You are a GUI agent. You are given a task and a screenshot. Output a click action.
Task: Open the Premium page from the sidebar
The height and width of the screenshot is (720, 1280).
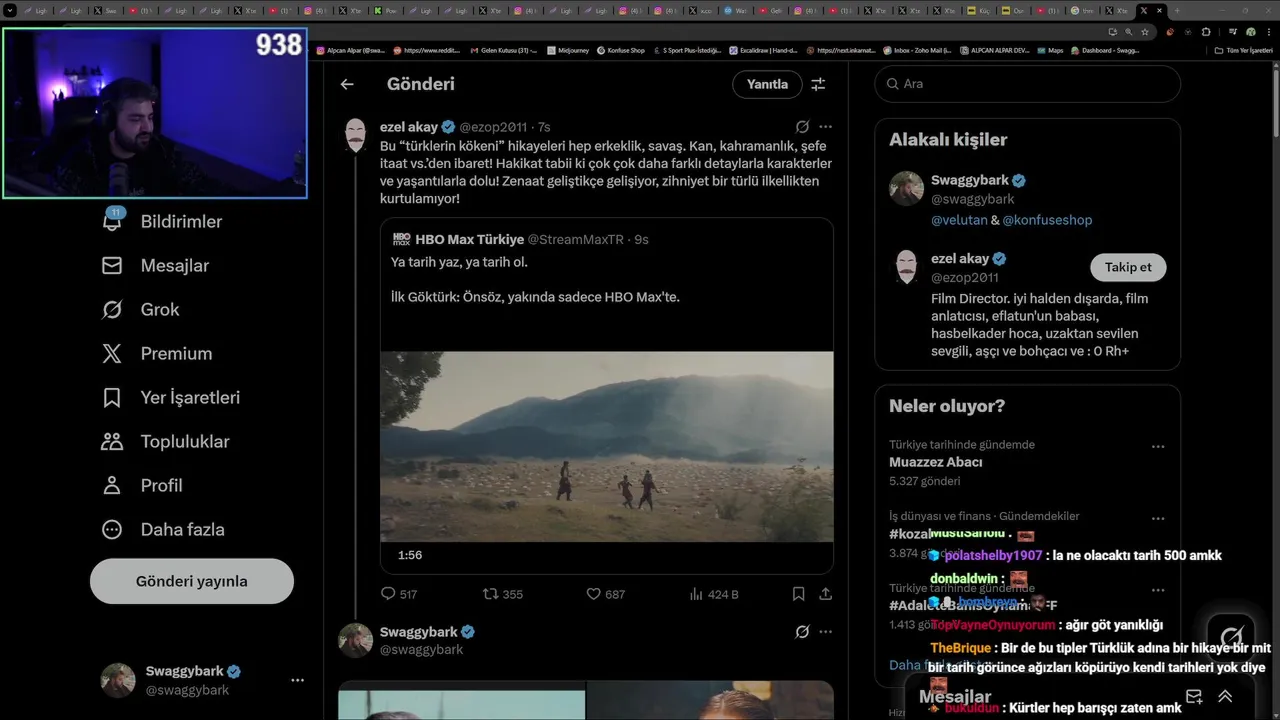click(x=156, y=353)
